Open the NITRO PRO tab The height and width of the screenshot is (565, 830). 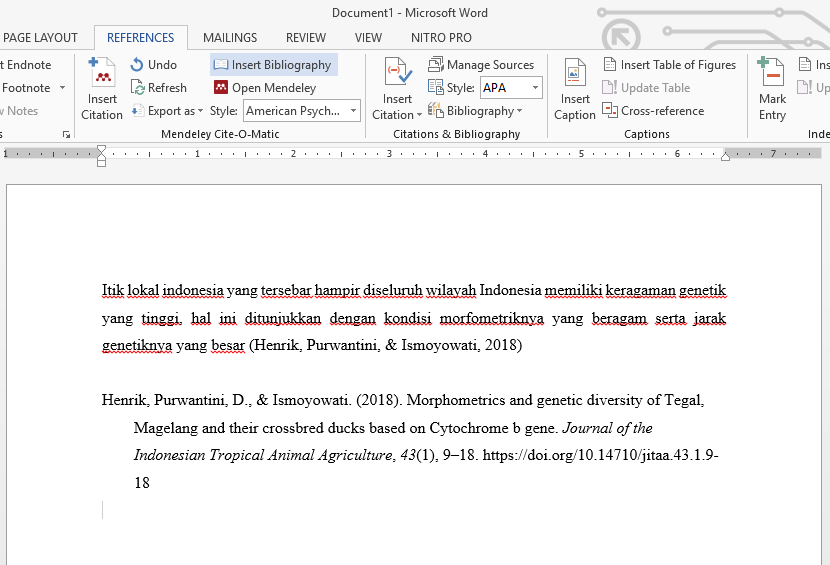click(441, 38)
